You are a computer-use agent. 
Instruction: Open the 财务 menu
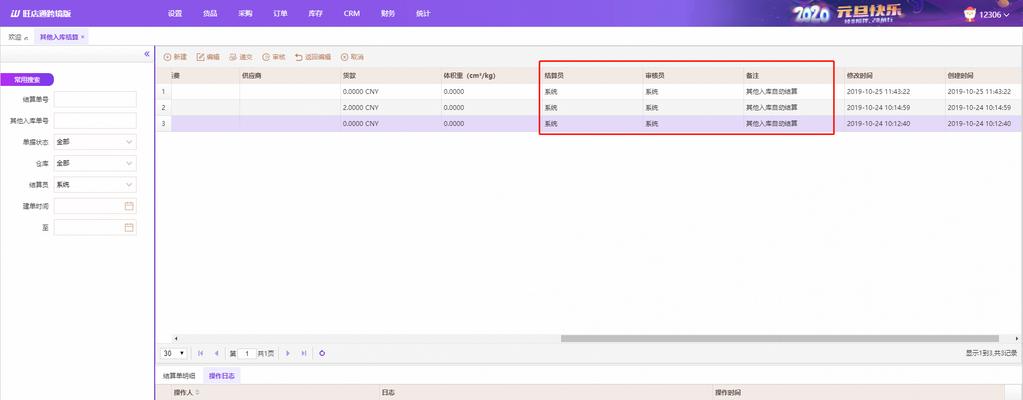click(x=388, y=14)
